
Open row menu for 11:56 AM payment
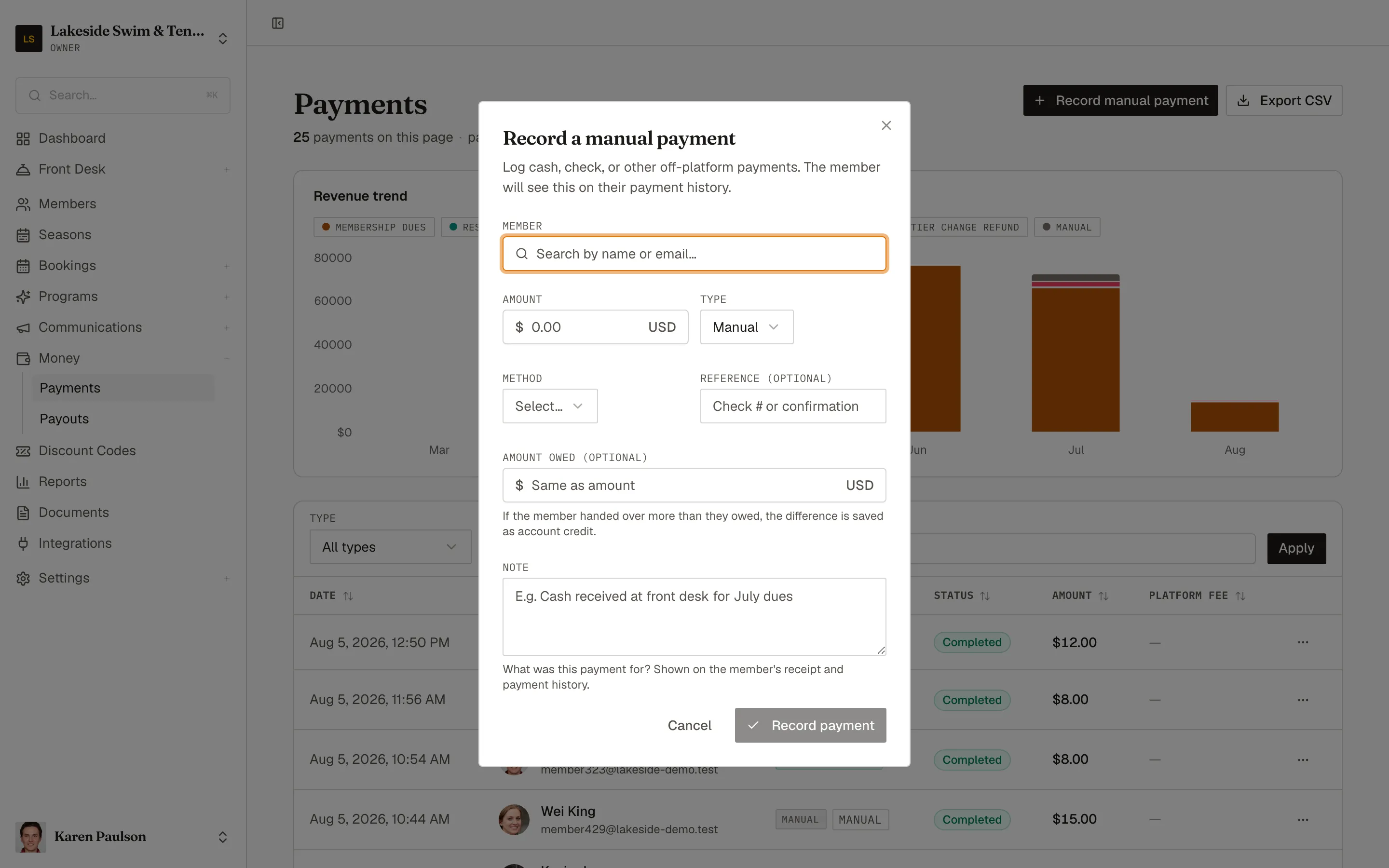pos(1303,700)
